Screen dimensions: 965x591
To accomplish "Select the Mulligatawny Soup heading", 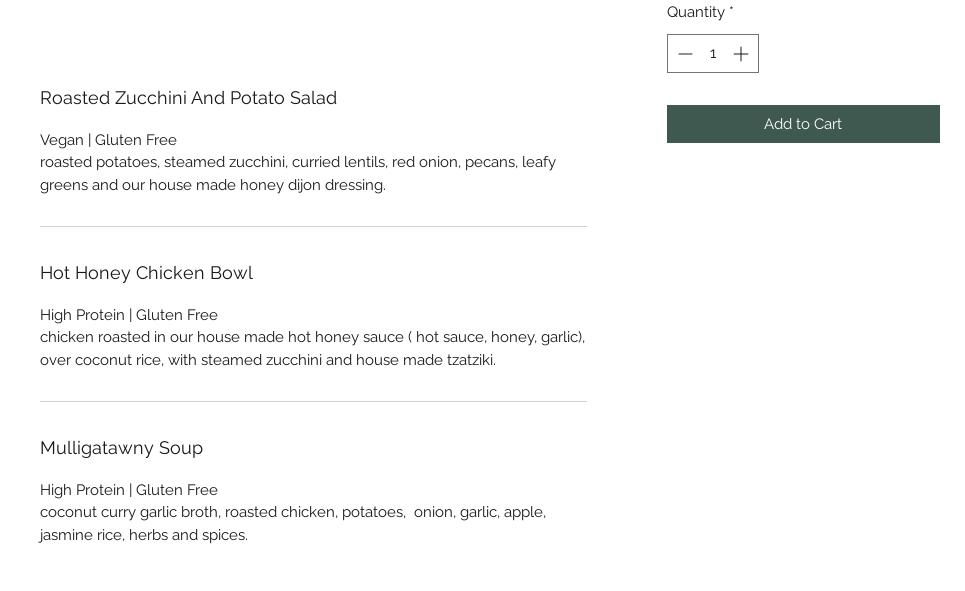I will click(121, 448).
